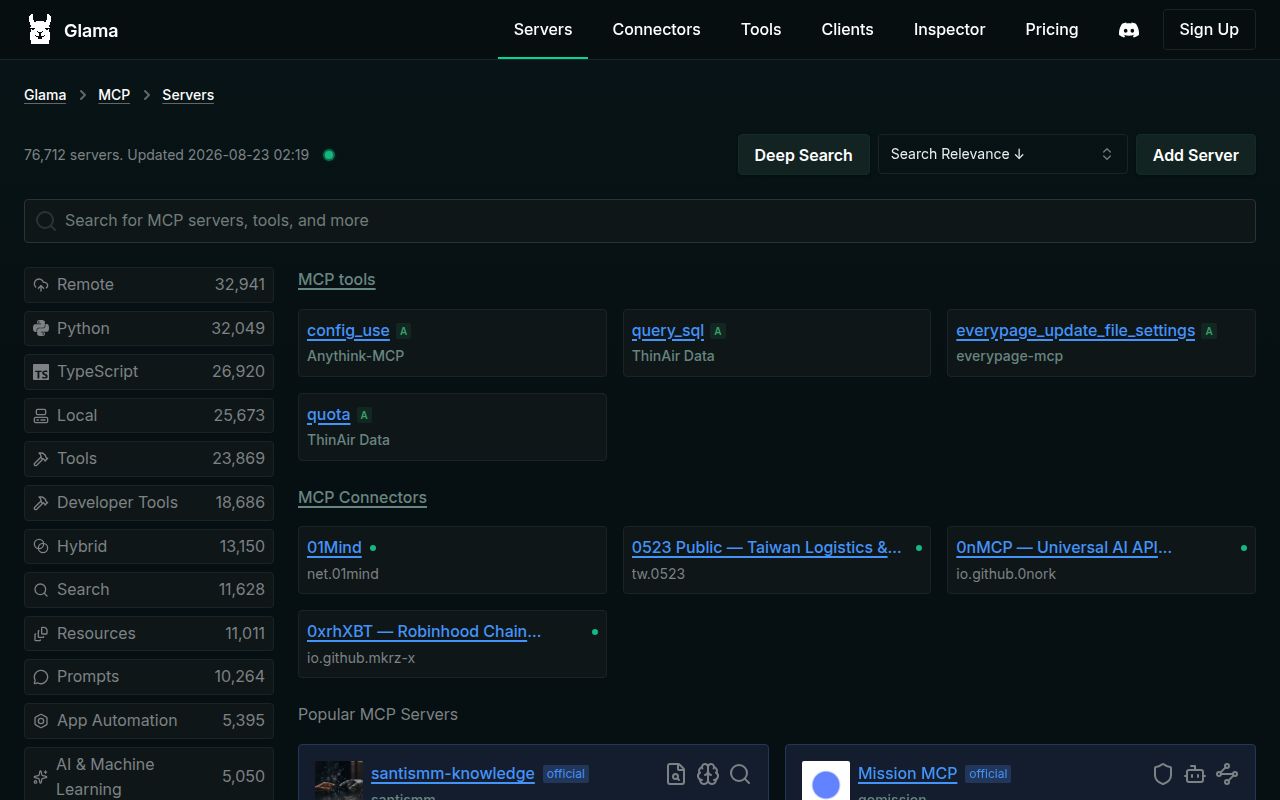Click the Python logo icon
The image size is (1280, 800).
pyautogui.click(x=41, y=328)
